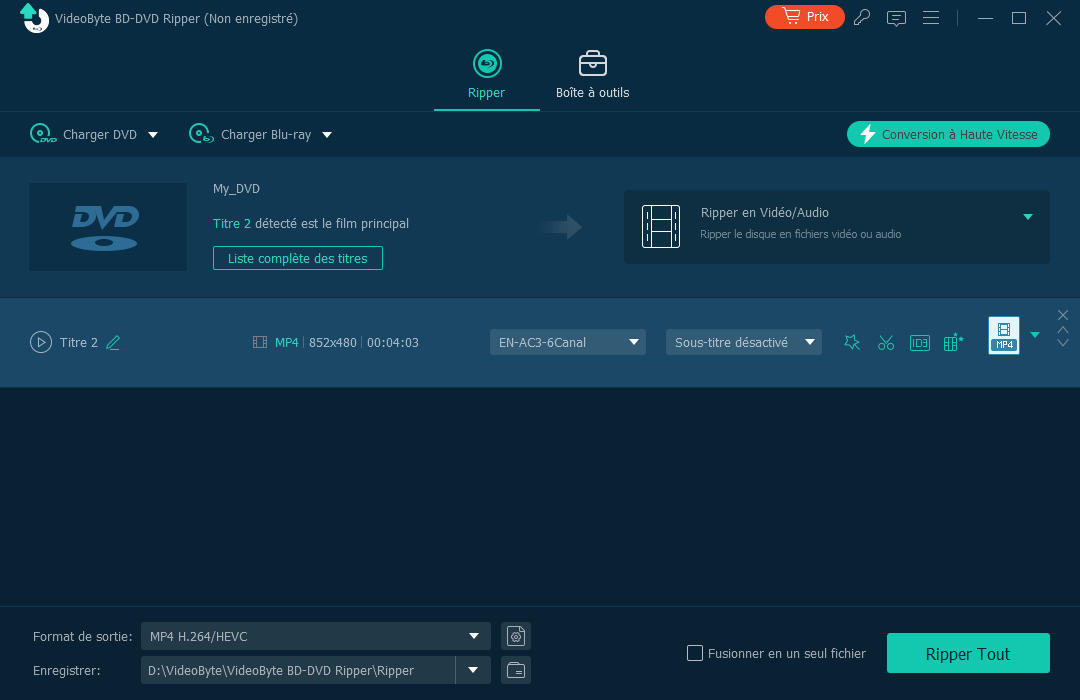Enable Conversion à Haute Vitesse
1080x700 pixels.
(x=948, y=134)
